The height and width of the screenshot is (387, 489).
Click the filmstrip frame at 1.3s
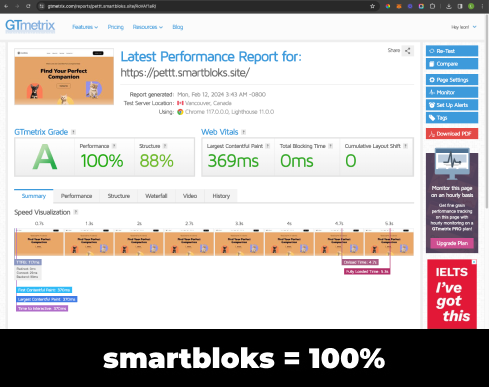click(89, 242)
